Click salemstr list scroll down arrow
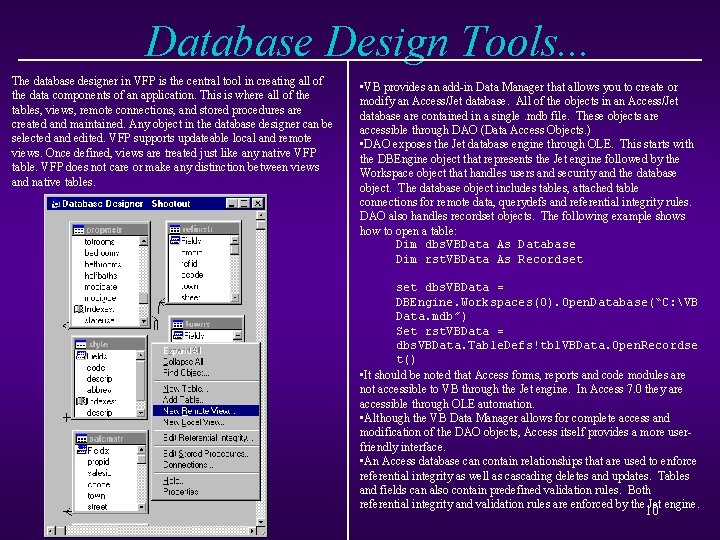Viewport: 720px width, 540px height. (x=141, y=507)
